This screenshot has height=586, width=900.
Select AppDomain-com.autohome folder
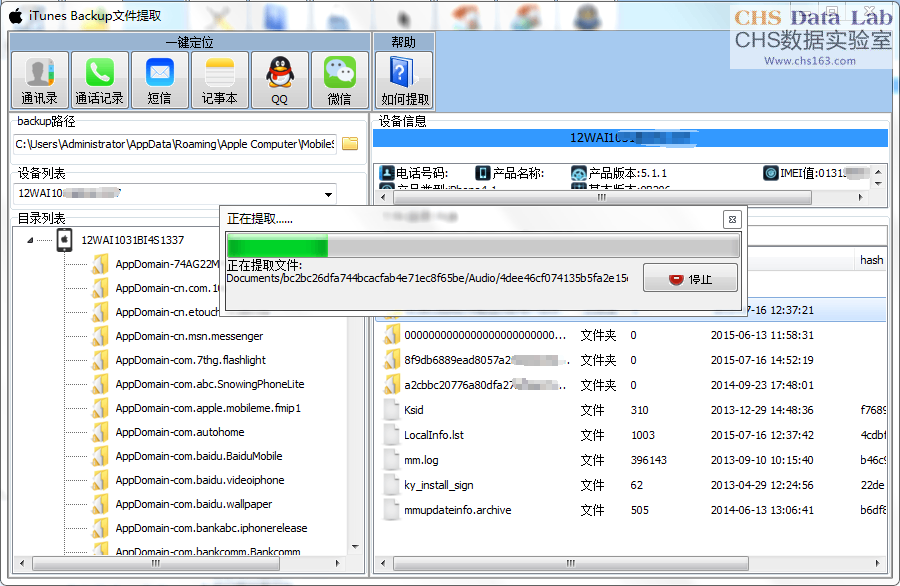(x=180, y=432)
